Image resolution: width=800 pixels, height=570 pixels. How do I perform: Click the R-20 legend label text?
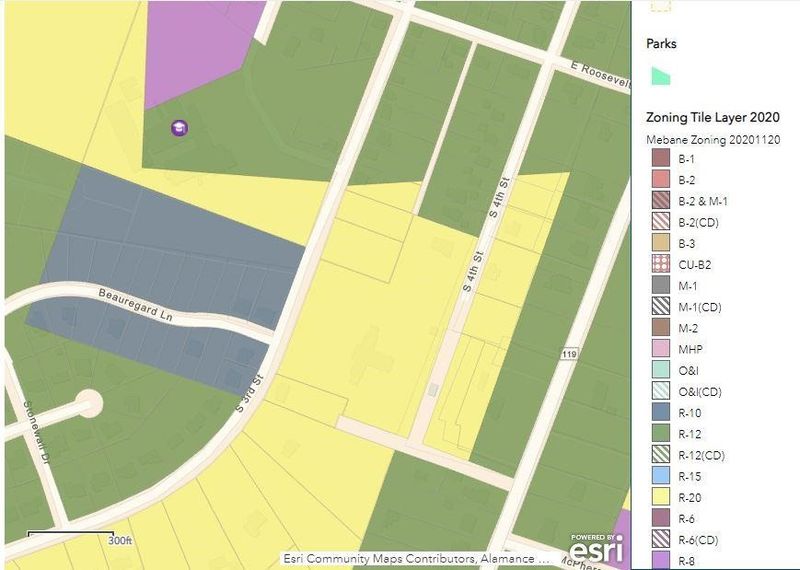(690, 498)
